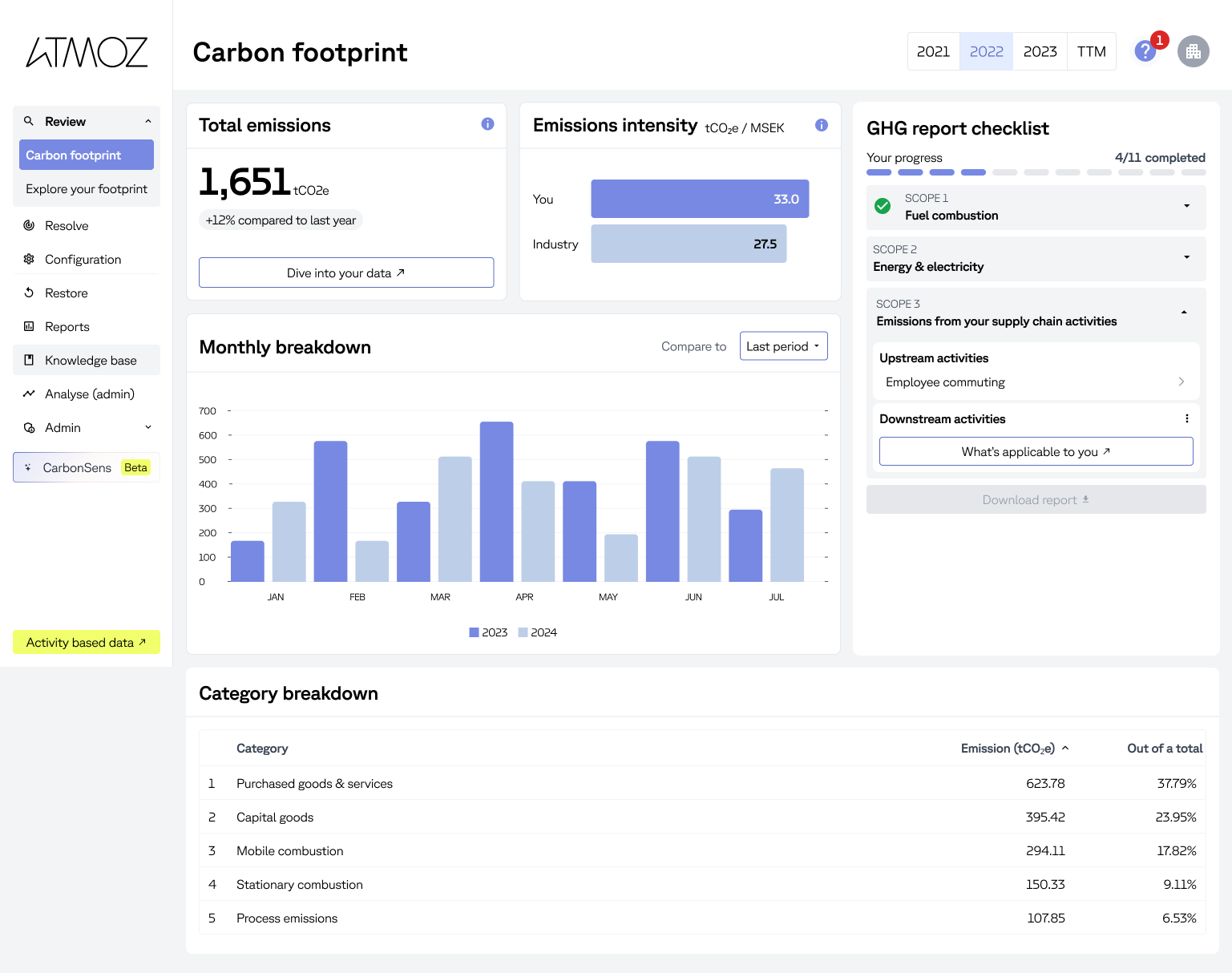This screenshot has height=973, width=1232.
Task: Switch to the TTM period tab
Action: pyautogui.click(x=1091, y=52)
